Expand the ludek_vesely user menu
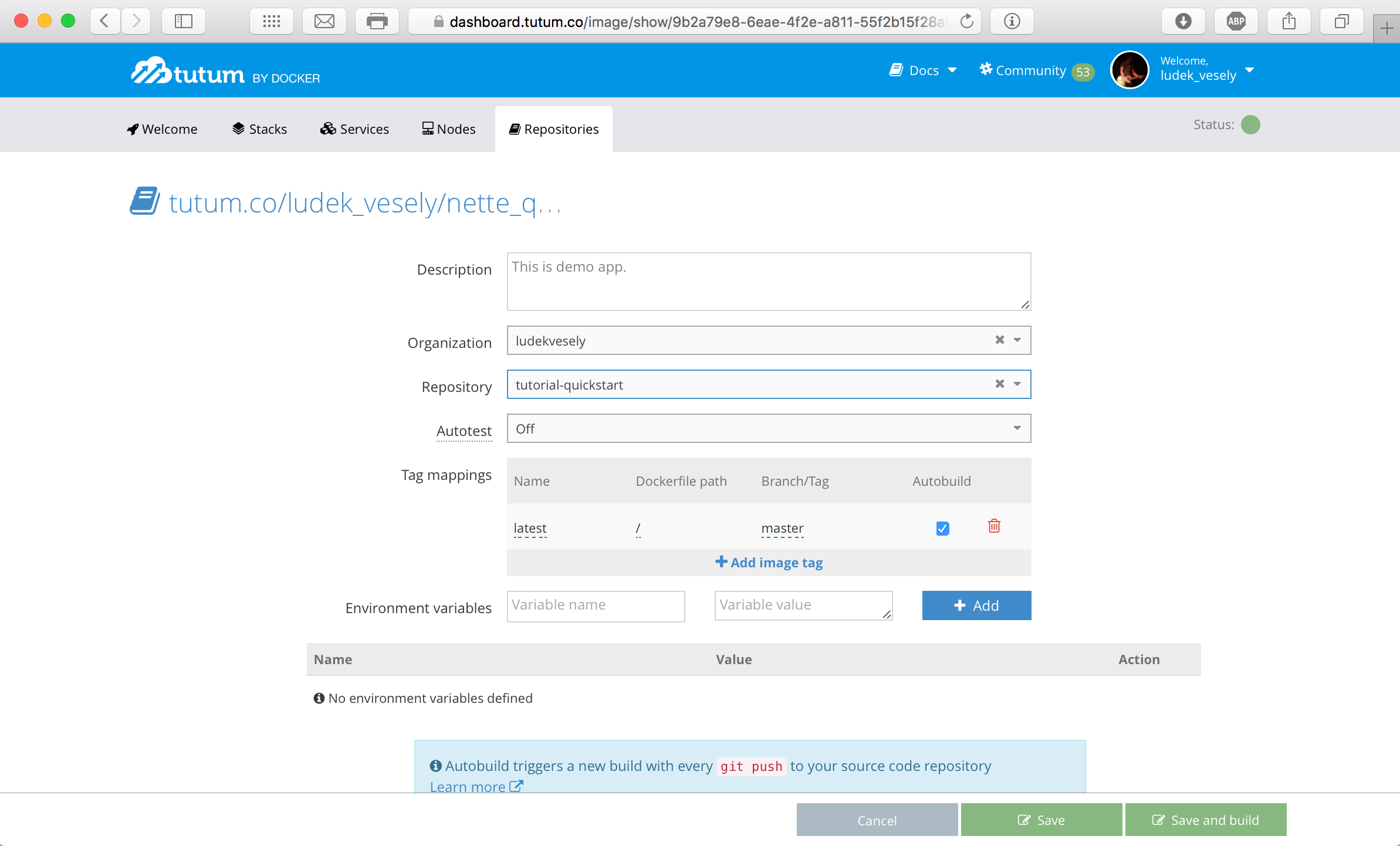This screenshot has width=1400, height=846. pyautogui.click(x=1207, y=69)
